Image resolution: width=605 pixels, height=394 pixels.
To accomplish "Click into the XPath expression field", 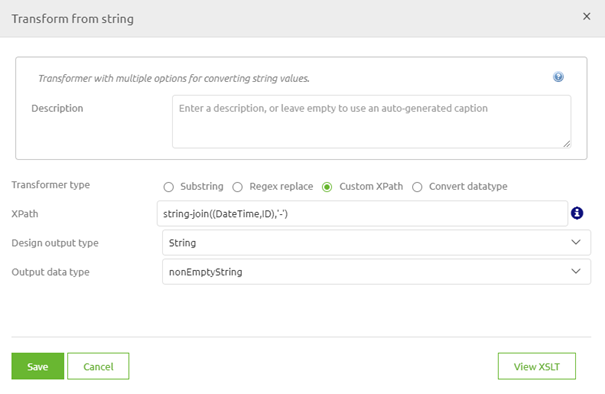I will pos(362,213).
